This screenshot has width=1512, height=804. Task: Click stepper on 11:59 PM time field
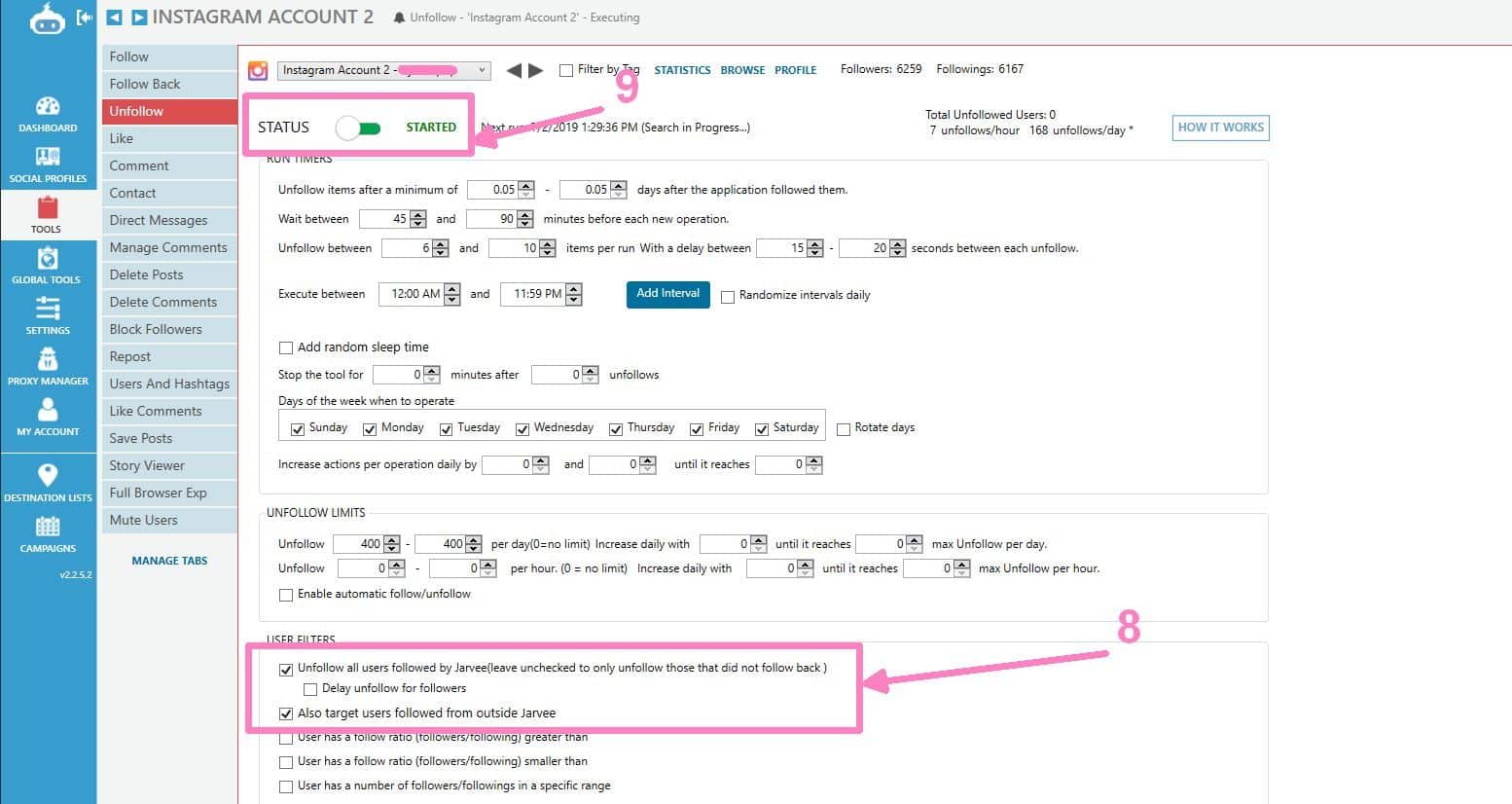tap(573, 294)
